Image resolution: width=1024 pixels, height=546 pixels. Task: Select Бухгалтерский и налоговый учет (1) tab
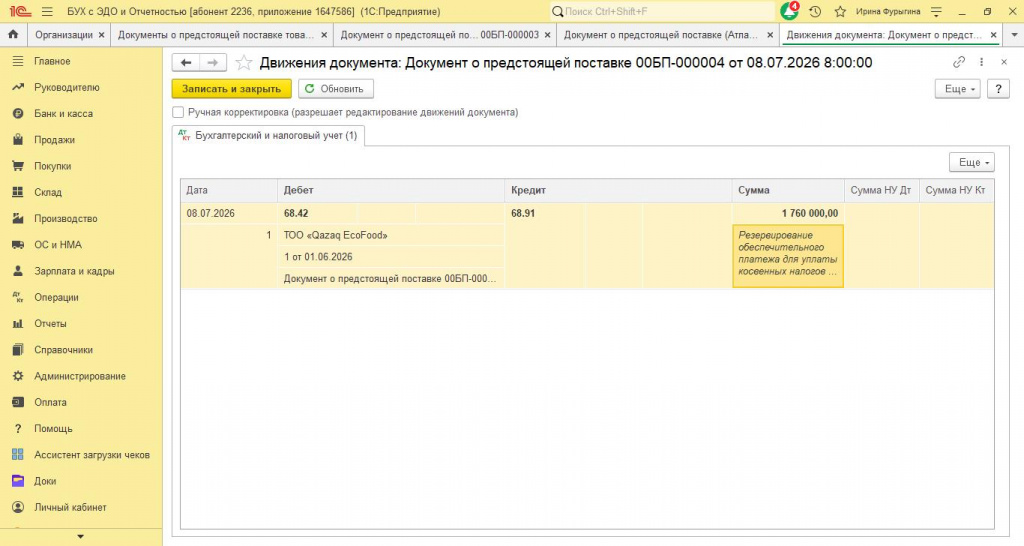coord(269,136)
